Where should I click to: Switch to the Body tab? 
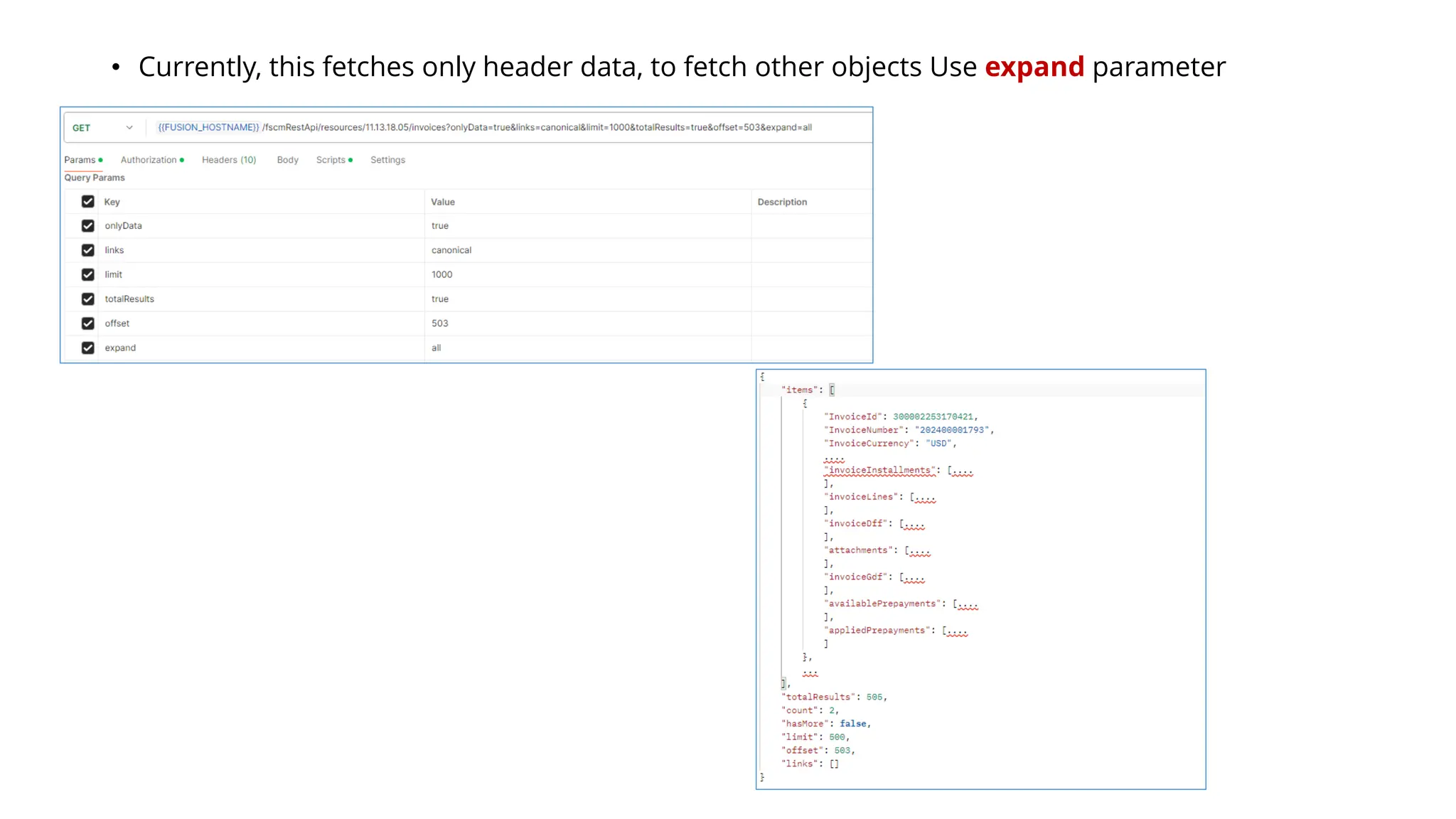coord(287,160)
